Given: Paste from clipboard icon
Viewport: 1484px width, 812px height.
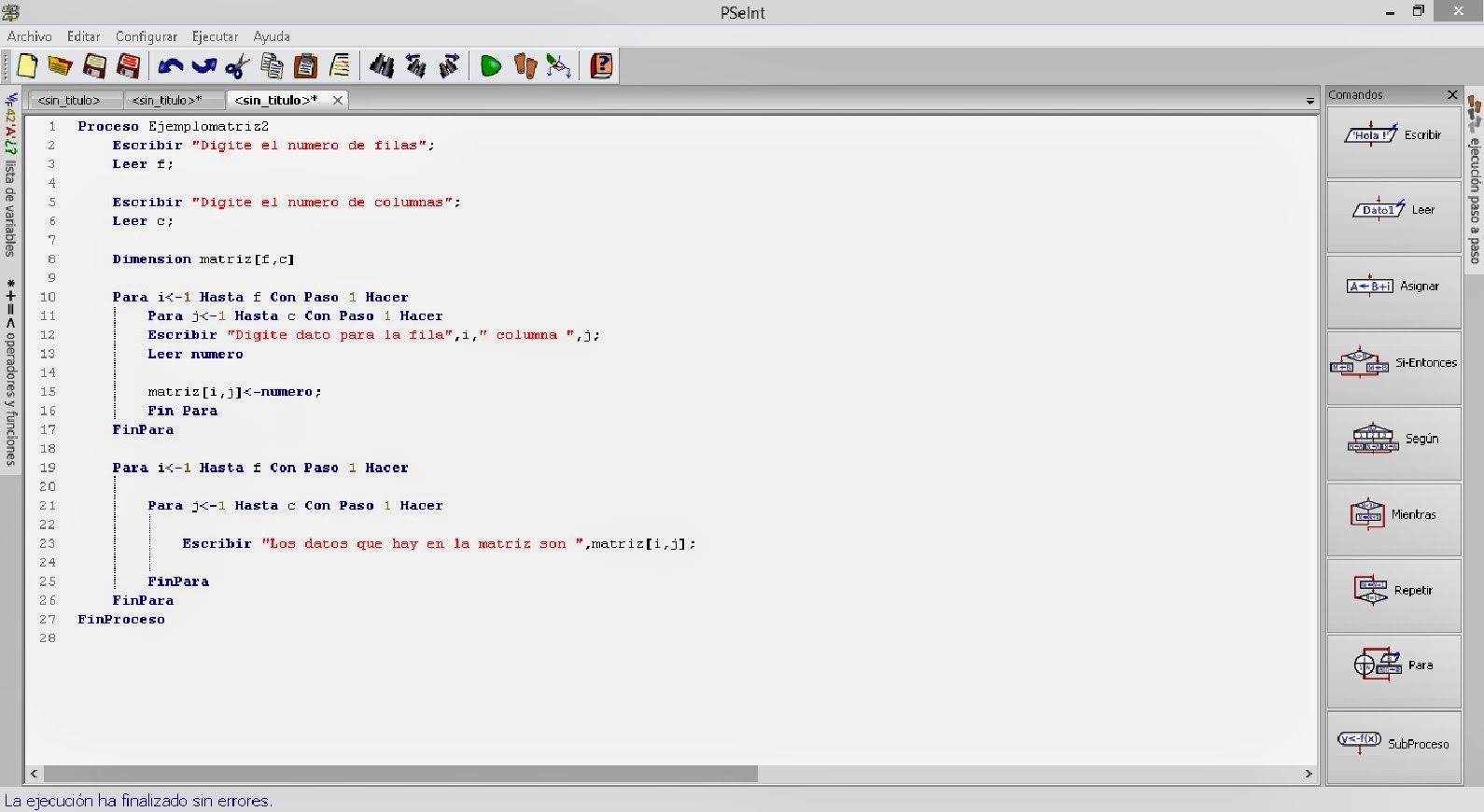Looking at the screenshot, I should point(305,66).
